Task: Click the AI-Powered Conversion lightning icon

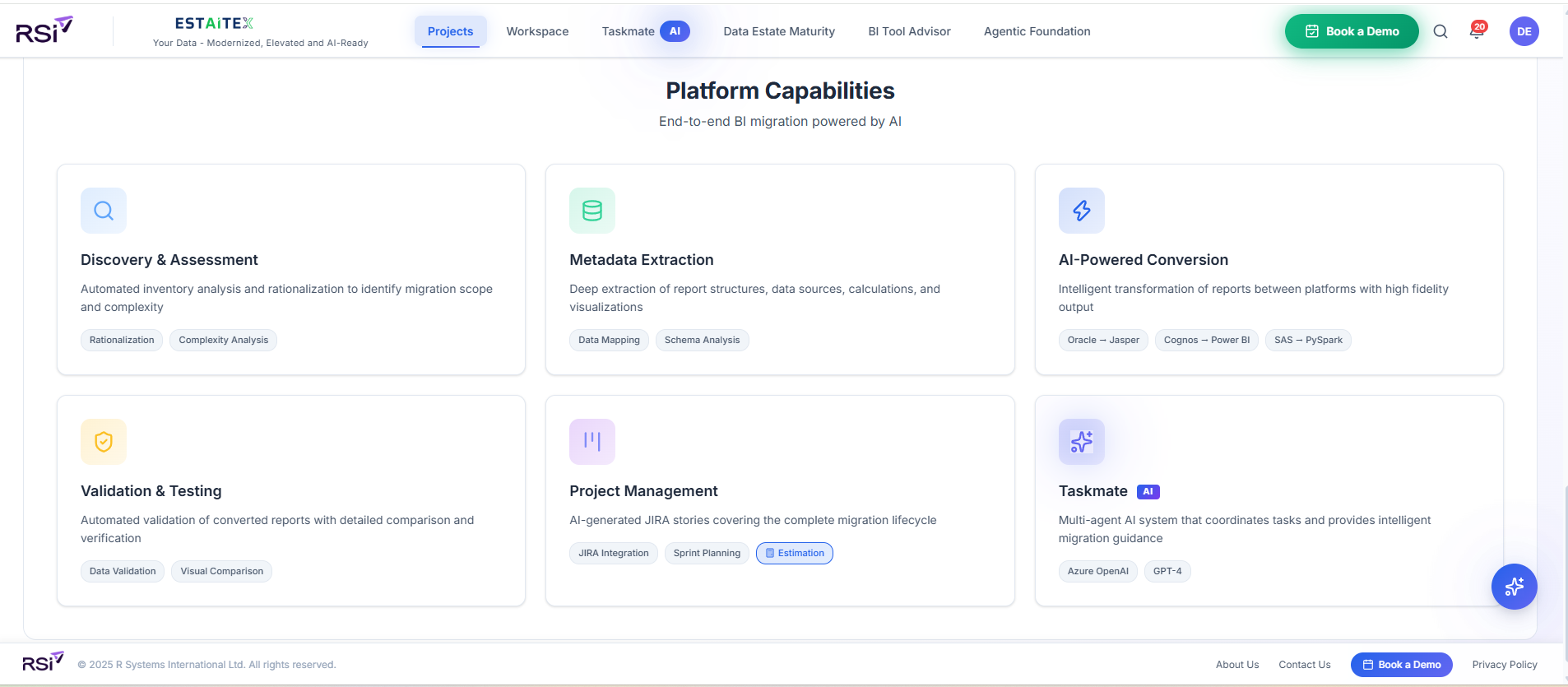Action: 1082,211
